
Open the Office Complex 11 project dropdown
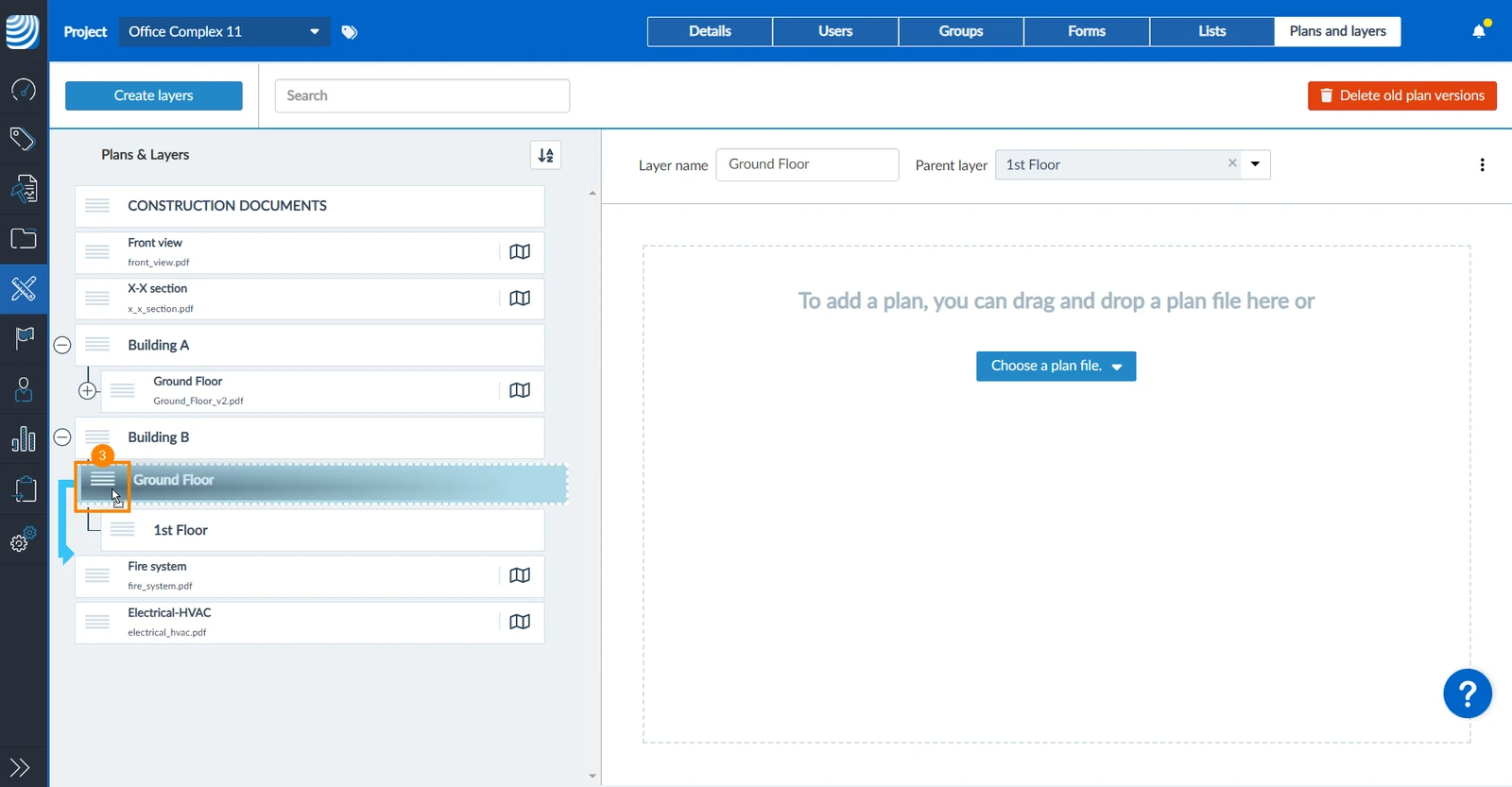pyautogui.click(x=224, y=32)
